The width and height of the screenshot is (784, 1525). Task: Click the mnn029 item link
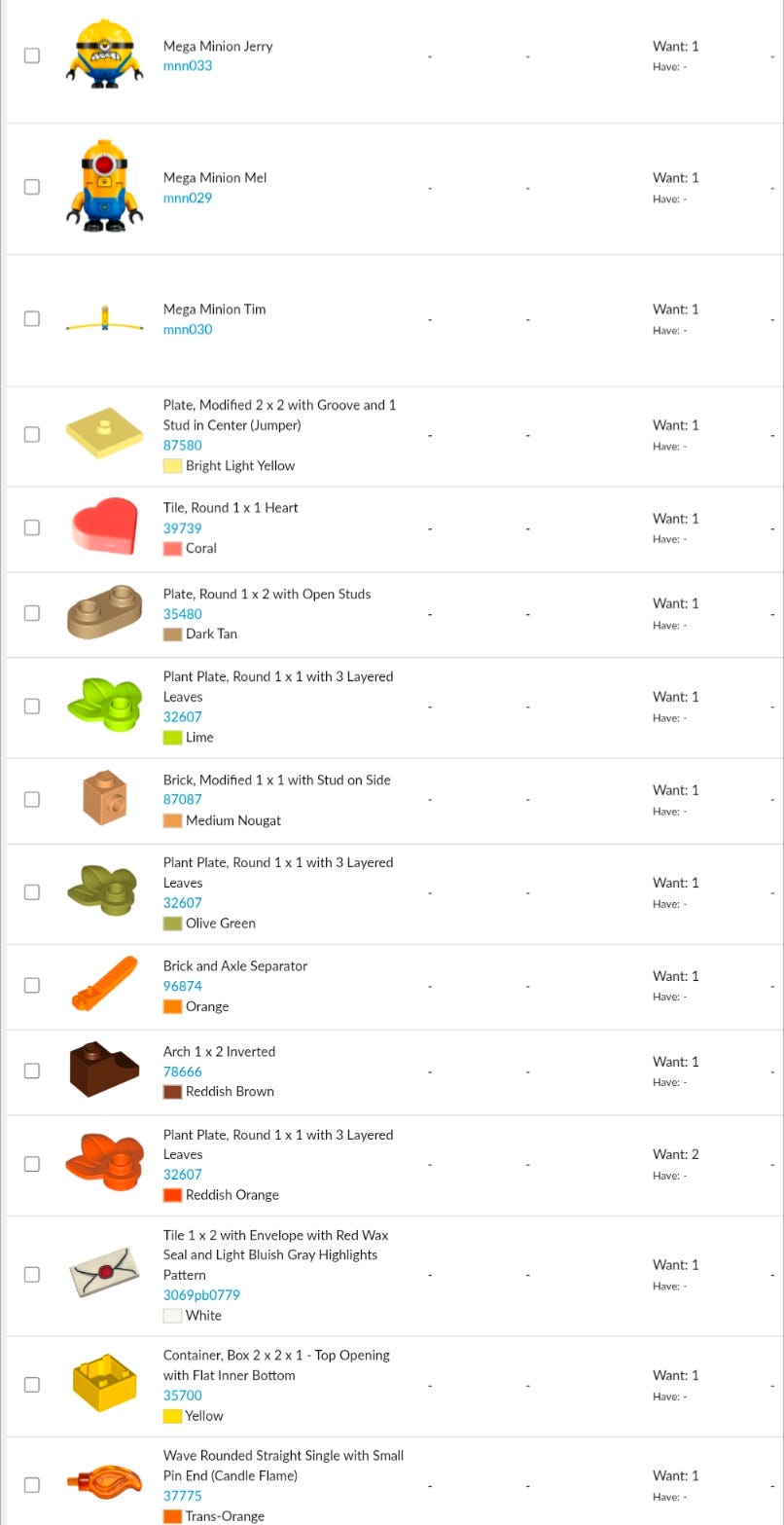coord(188,198)
